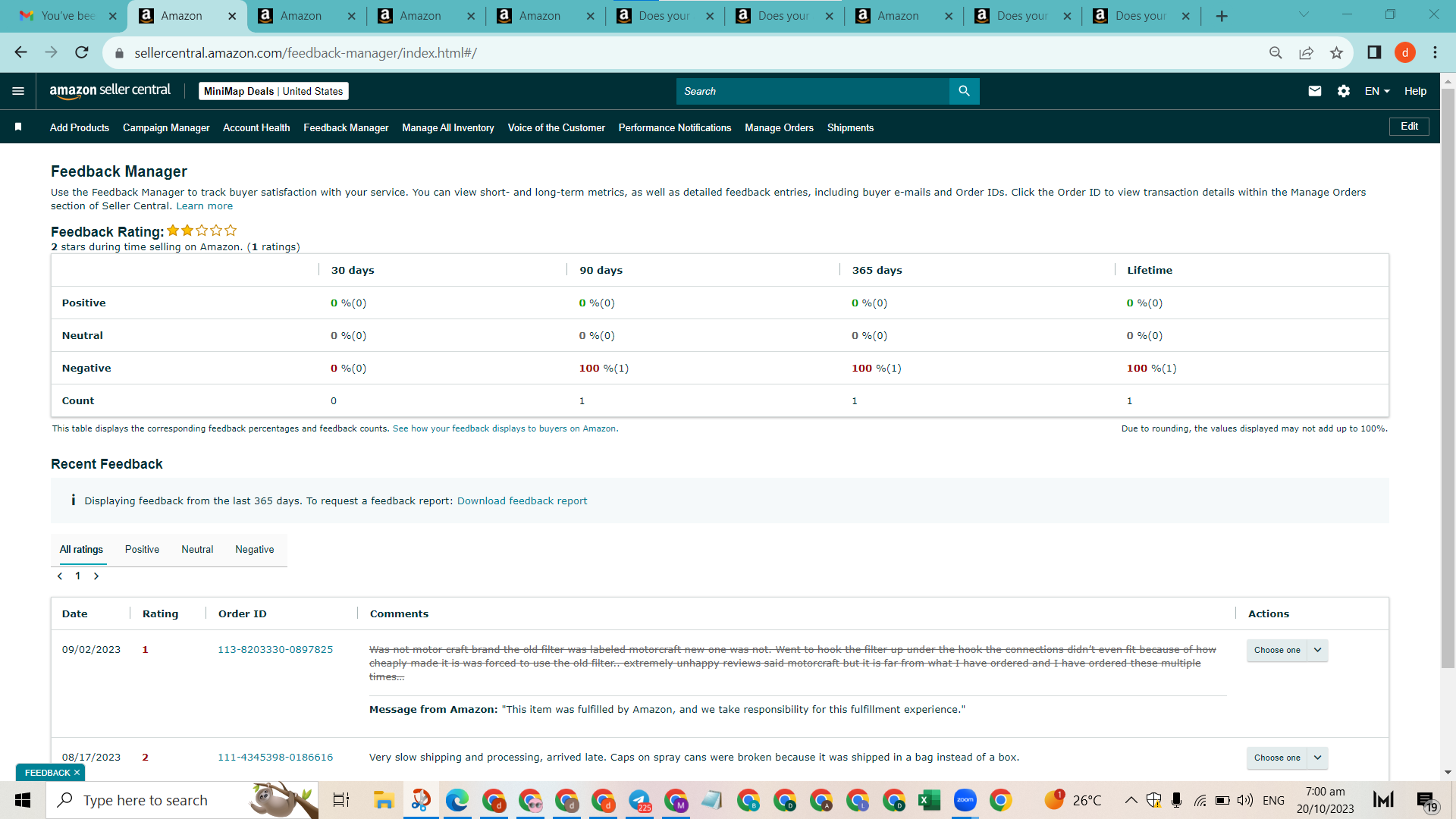Open the messages envelope icon
Viewport: 1456px width, 819px height.
click(x=1315, y=91)
